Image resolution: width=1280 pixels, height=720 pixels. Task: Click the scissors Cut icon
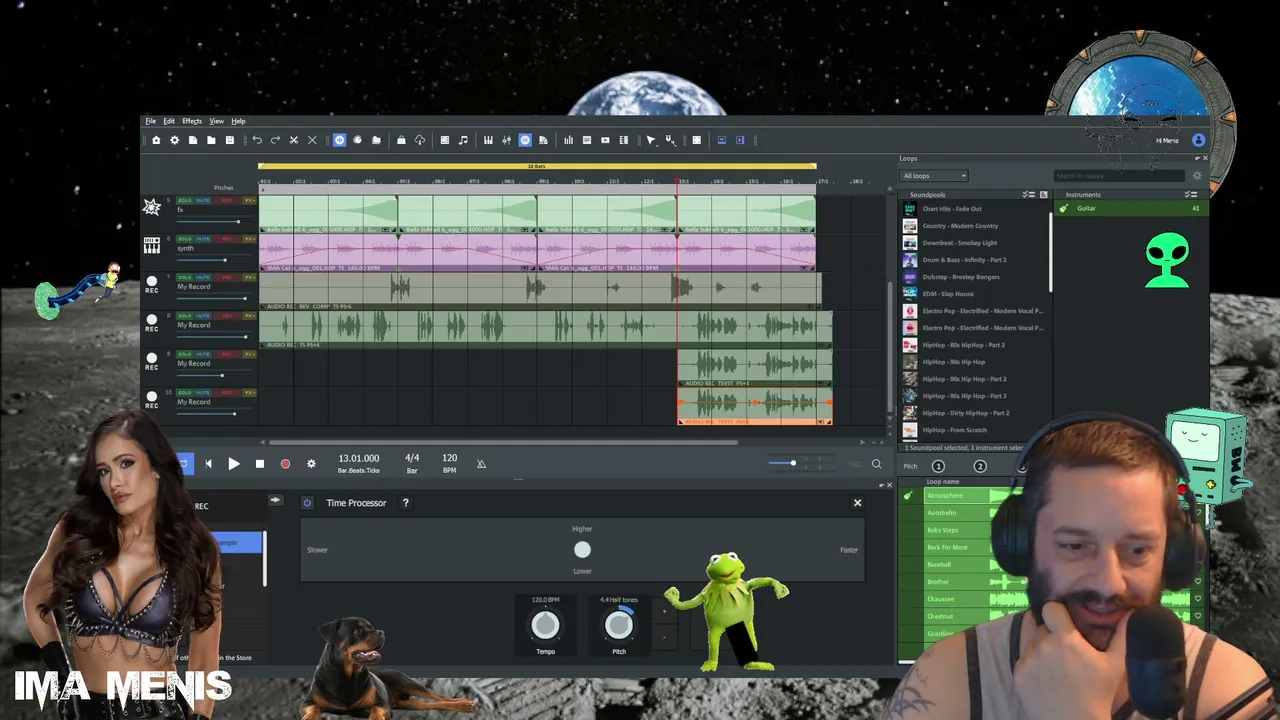click(x=294, y=140)
